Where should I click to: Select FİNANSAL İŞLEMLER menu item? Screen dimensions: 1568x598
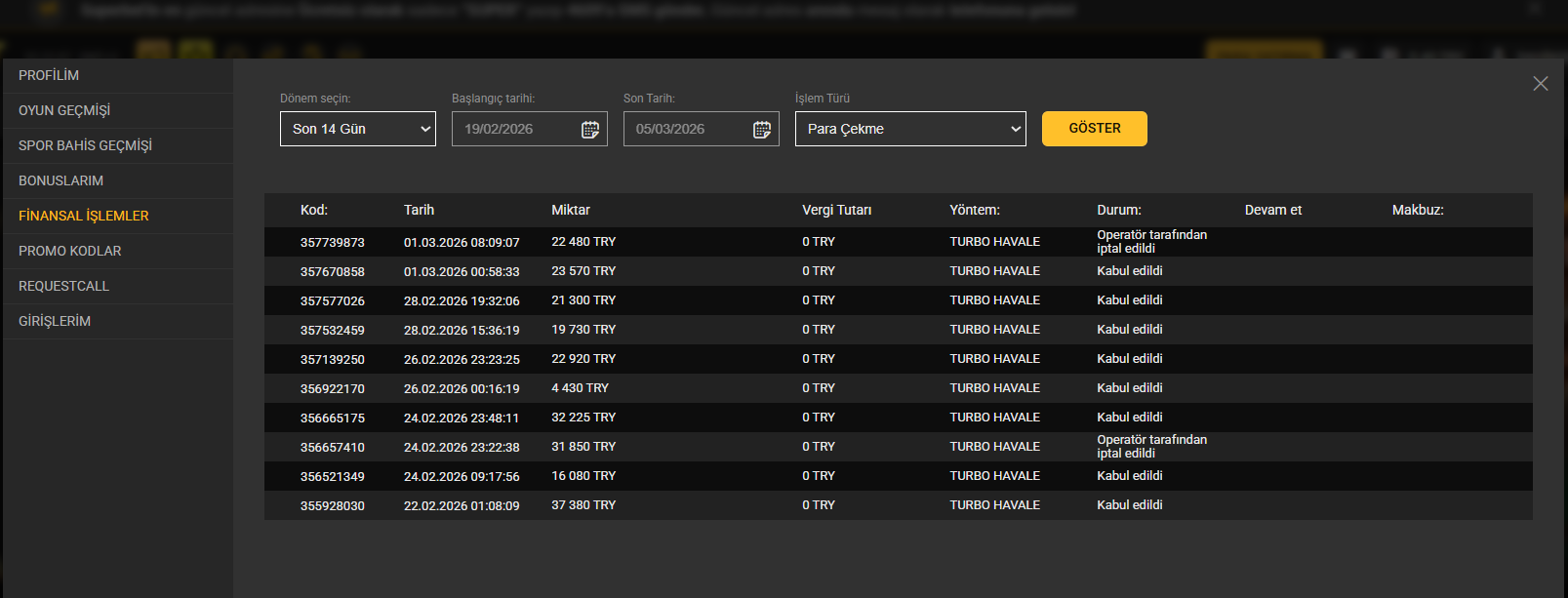coord(84,216)
